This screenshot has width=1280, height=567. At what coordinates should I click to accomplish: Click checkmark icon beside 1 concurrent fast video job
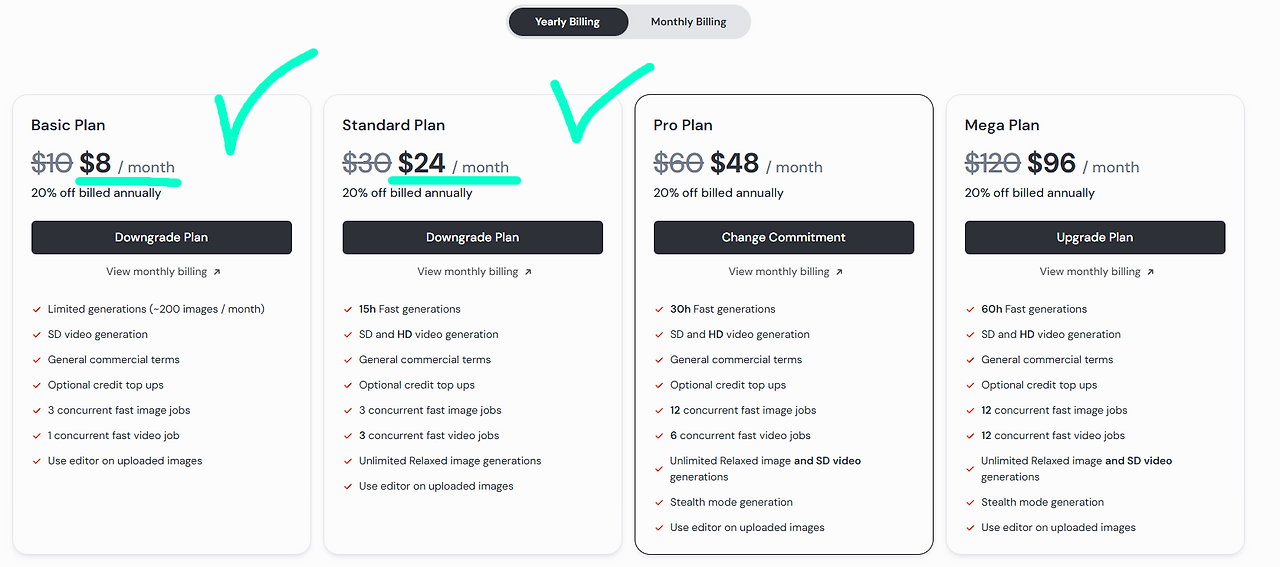click(x=37, y=436)
